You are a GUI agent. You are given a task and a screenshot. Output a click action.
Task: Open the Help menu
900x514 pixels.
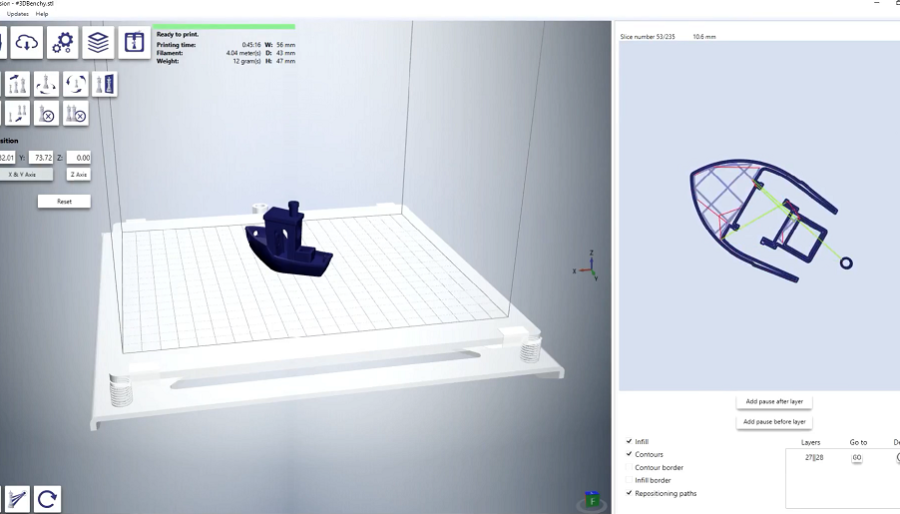[x=42, y=14]
